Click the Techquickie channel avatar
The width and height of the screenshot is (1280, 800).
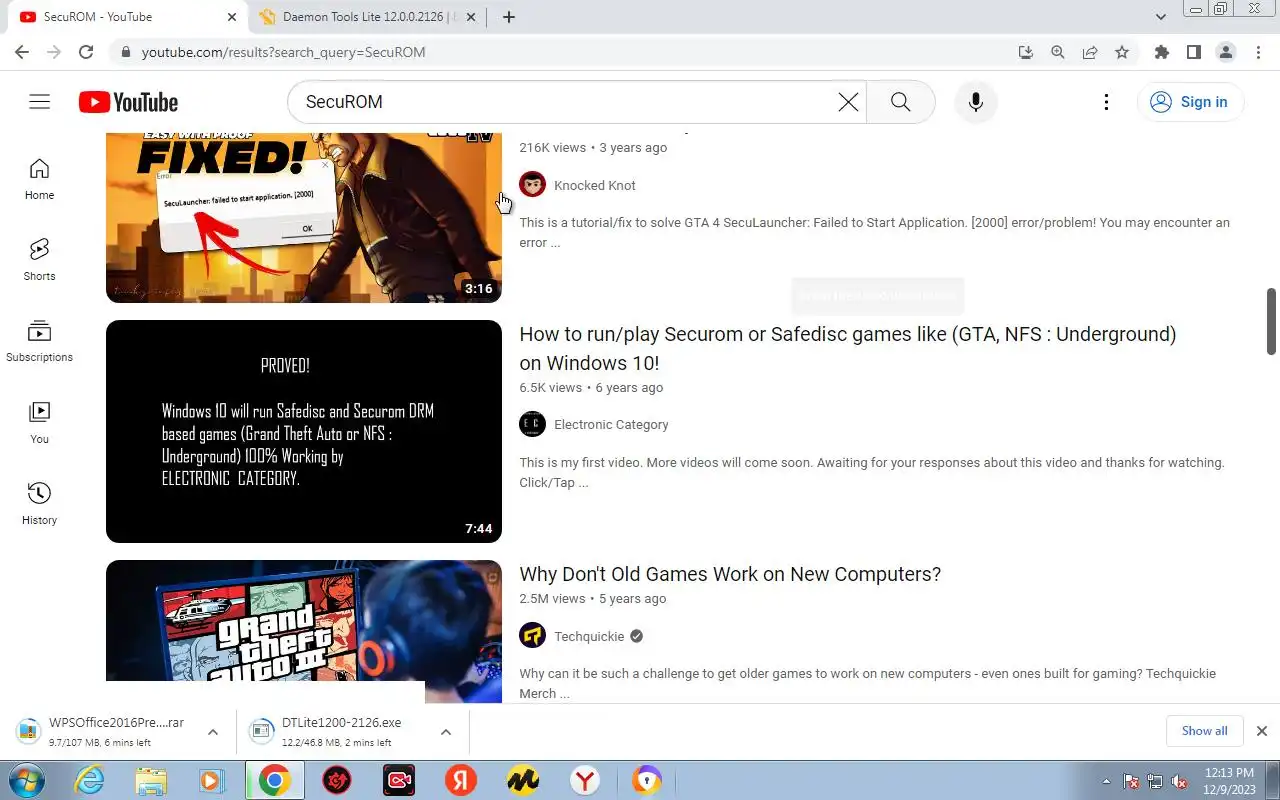[x=533, y=636]
